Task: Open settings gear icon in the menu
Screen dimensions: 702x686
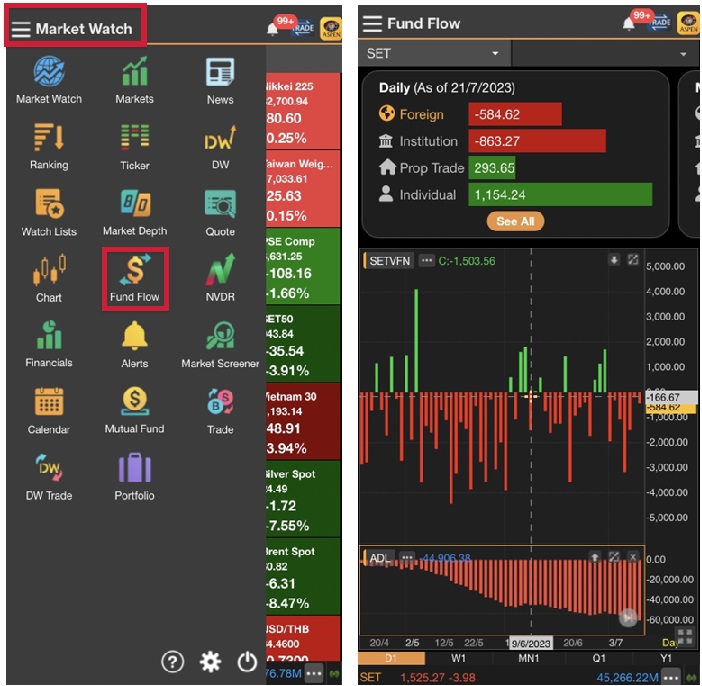Action: (x=210, y=662)
